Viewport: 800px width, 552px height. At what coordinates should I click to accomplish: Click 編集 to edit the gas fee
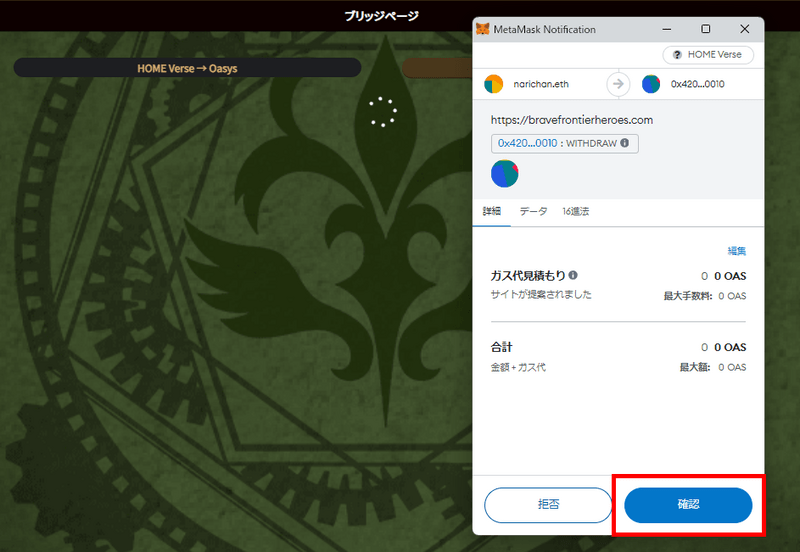coord(736,251)
